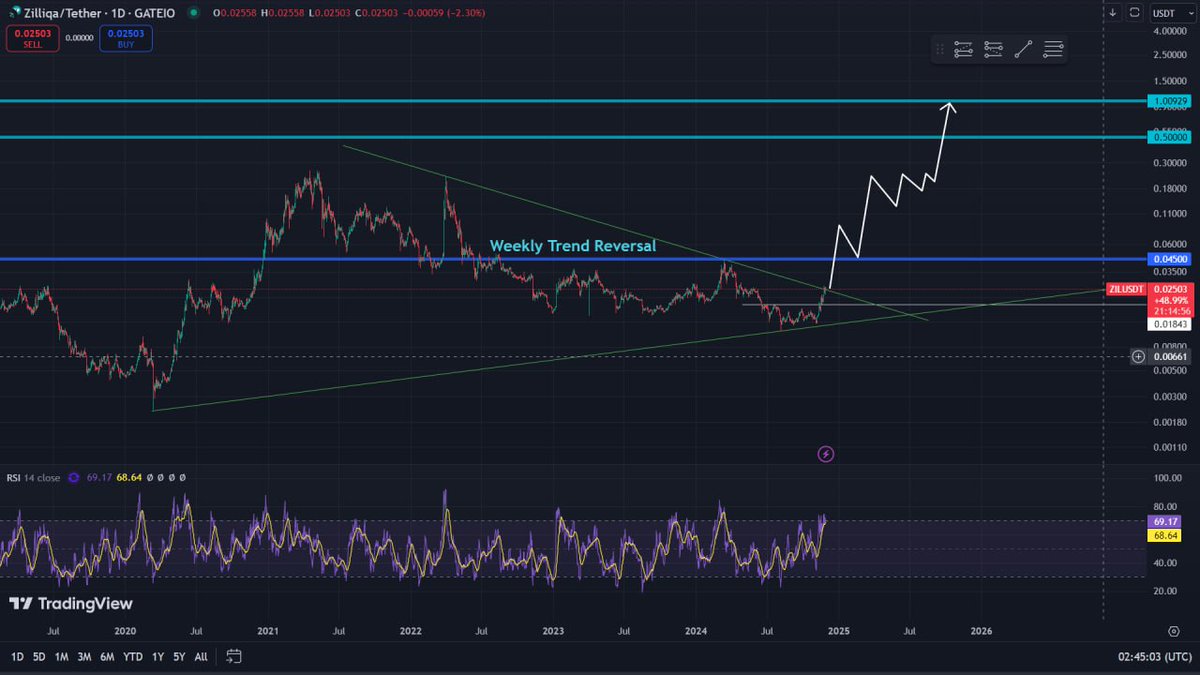
Task: Click the RSI 14 close indicator label
Action: click(x=32, y=479)
